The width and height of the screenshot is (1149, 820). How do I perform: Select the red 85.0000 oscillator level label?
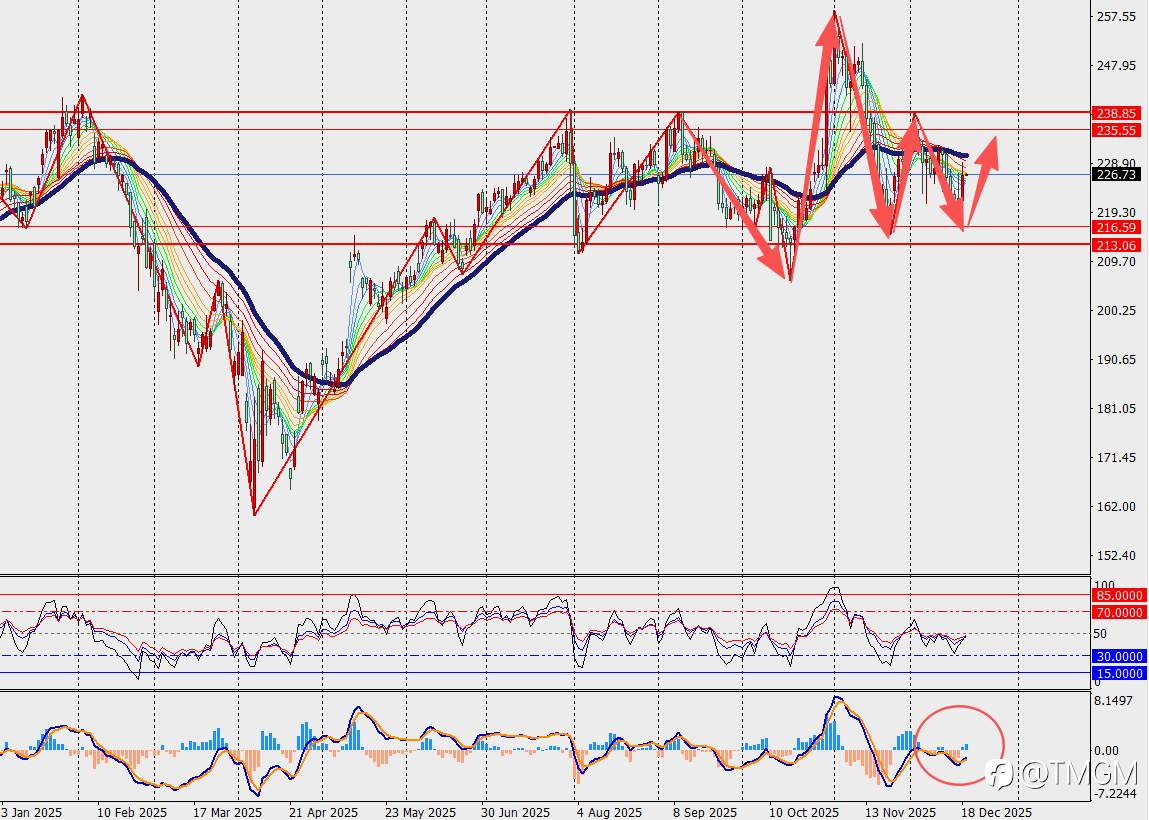(1118, 596)
